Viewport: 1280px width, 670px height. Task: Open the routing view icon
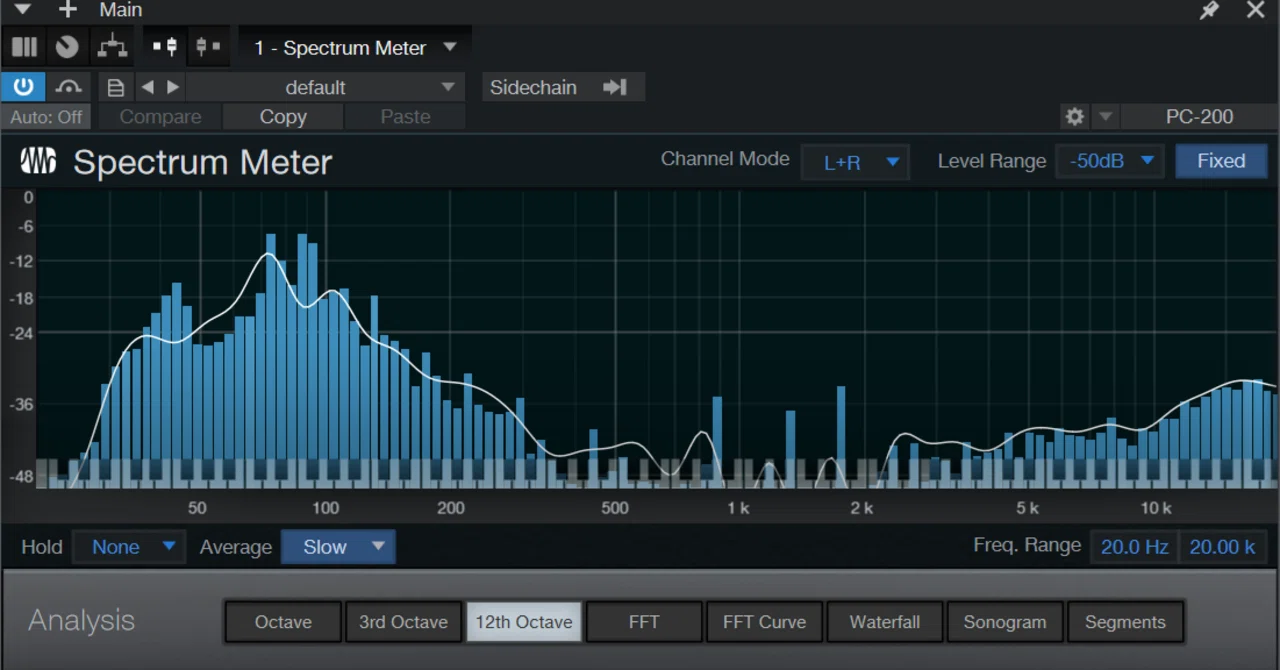pos(111,47)
